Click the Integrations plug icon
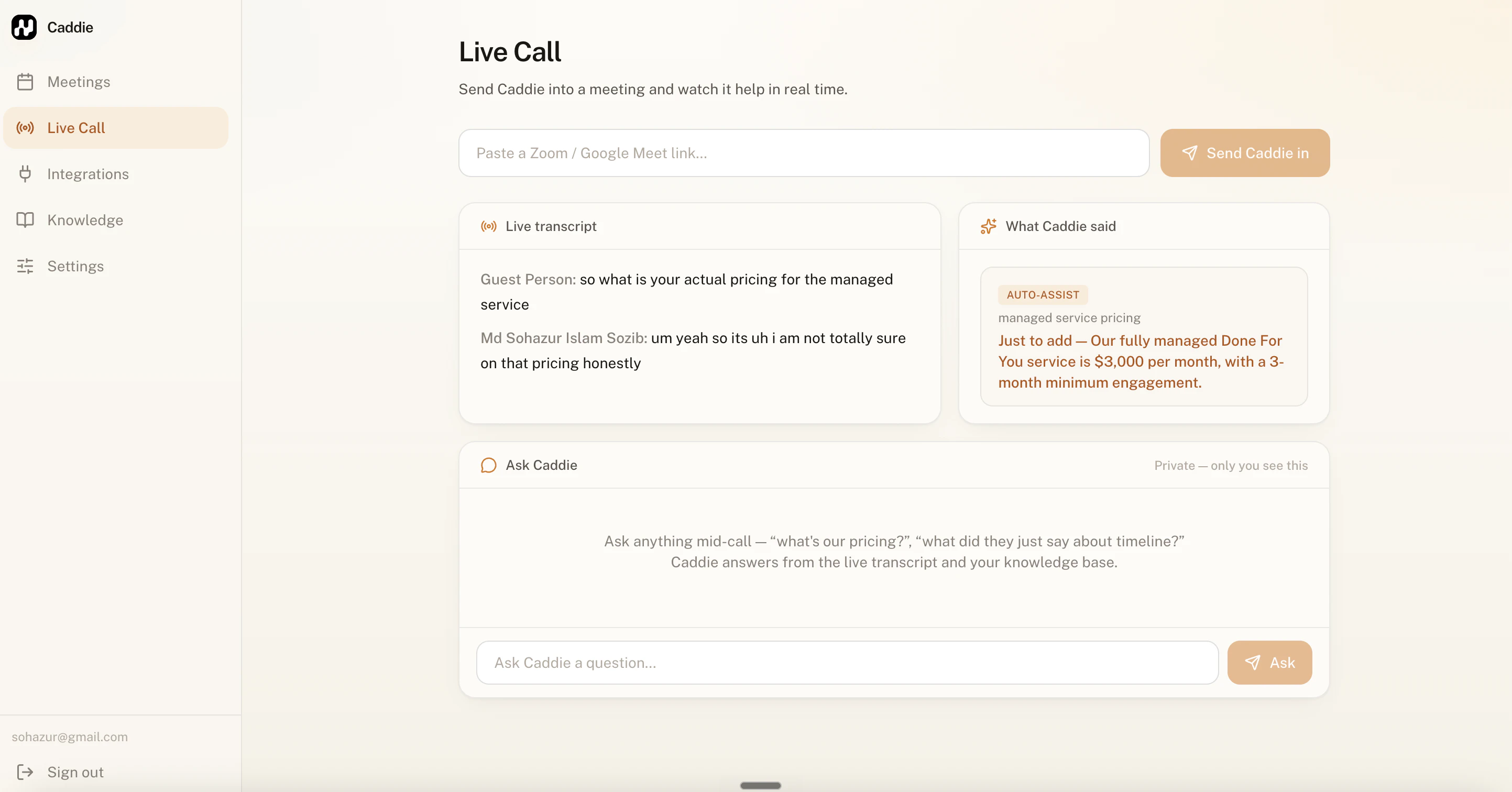This screenshot has height=792, width=1512. pos(25,174)
